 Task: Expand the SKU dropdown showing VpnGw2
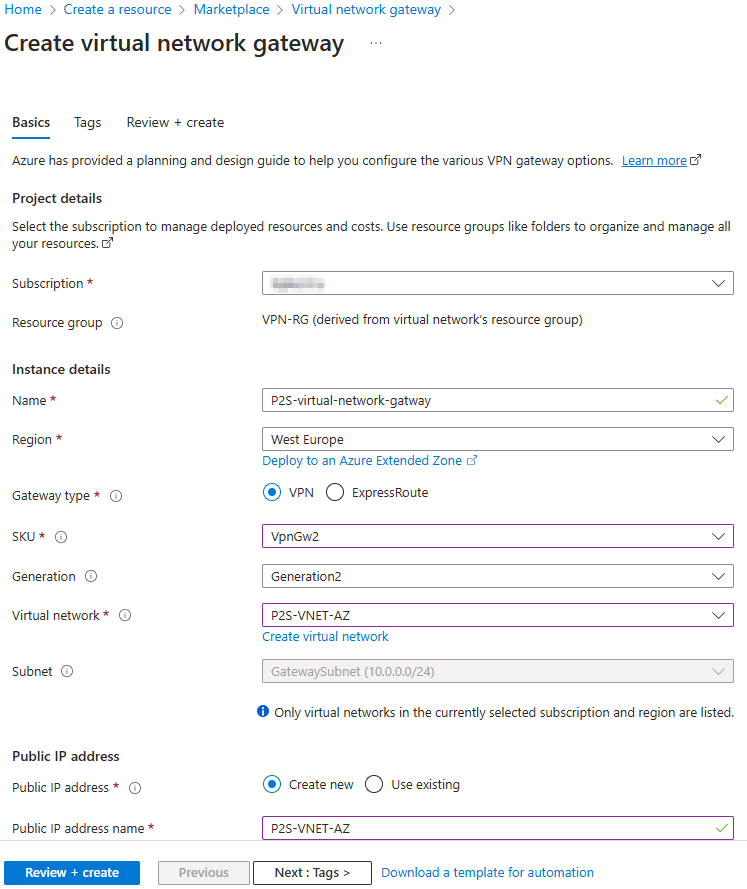coord(497,536)
